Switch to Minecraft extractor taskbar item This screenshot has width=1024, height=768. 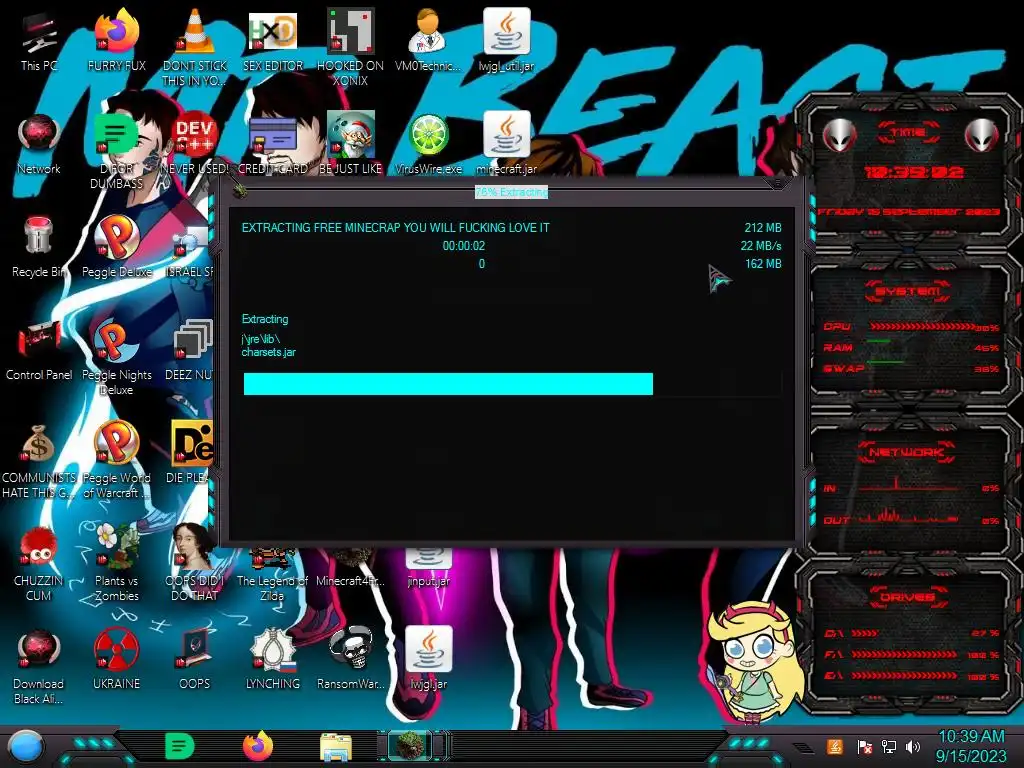coord(411,746)
